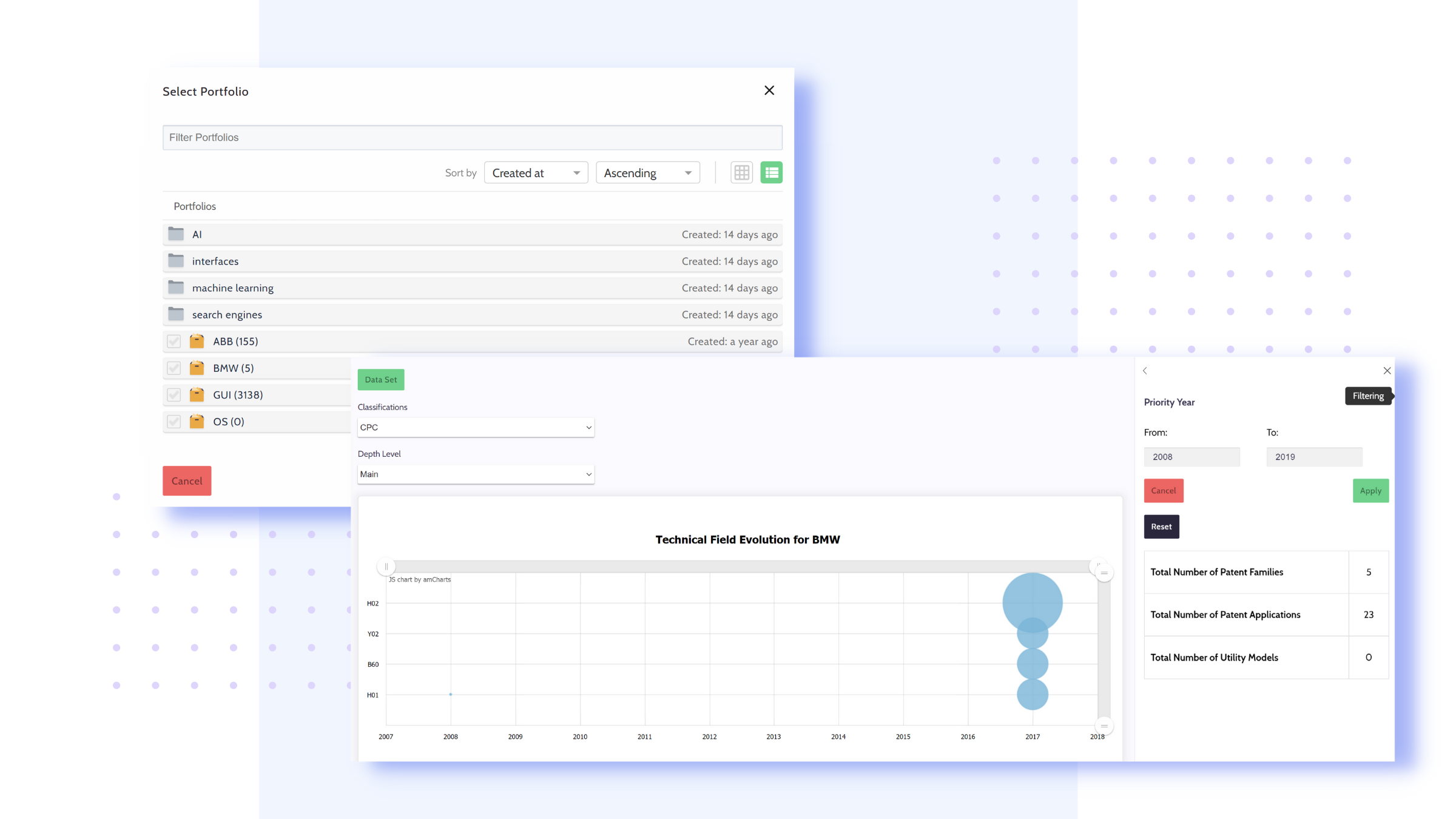Screen dimensions: 1456x819
Task: Open the AI folder icon
Action: pos(176,234)
